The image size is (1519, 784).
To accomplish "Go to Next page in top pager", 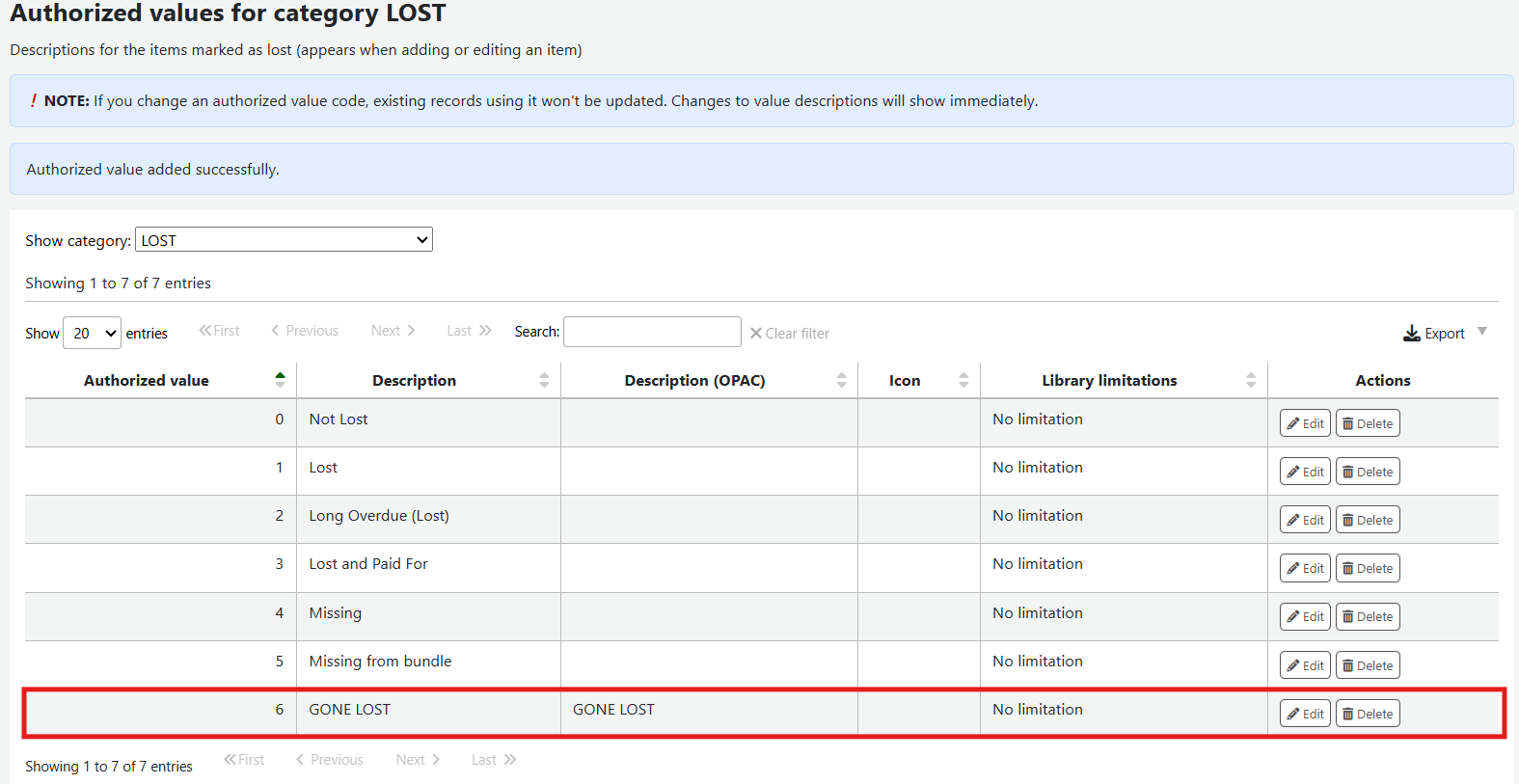I will click(393, 331).
